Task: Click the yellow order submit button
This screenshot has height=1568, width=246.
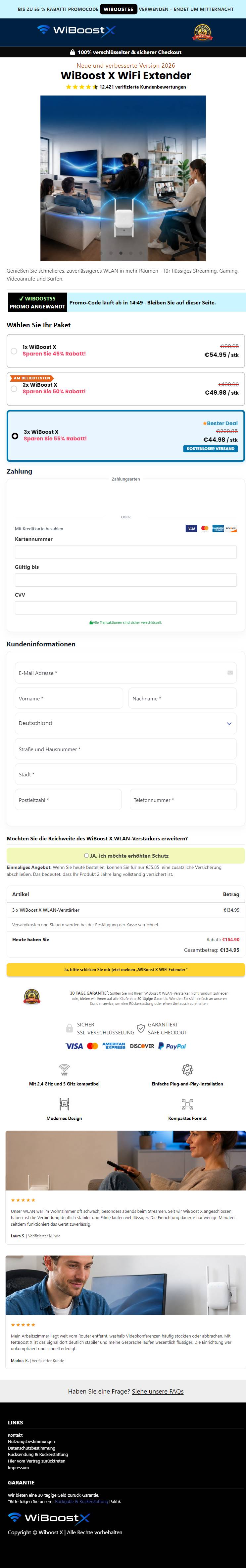Action: click(126, 970)
